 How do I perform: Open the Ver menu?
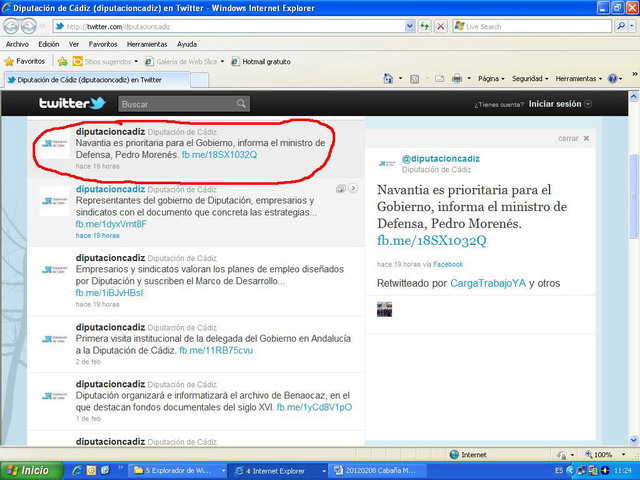[74, 44]
